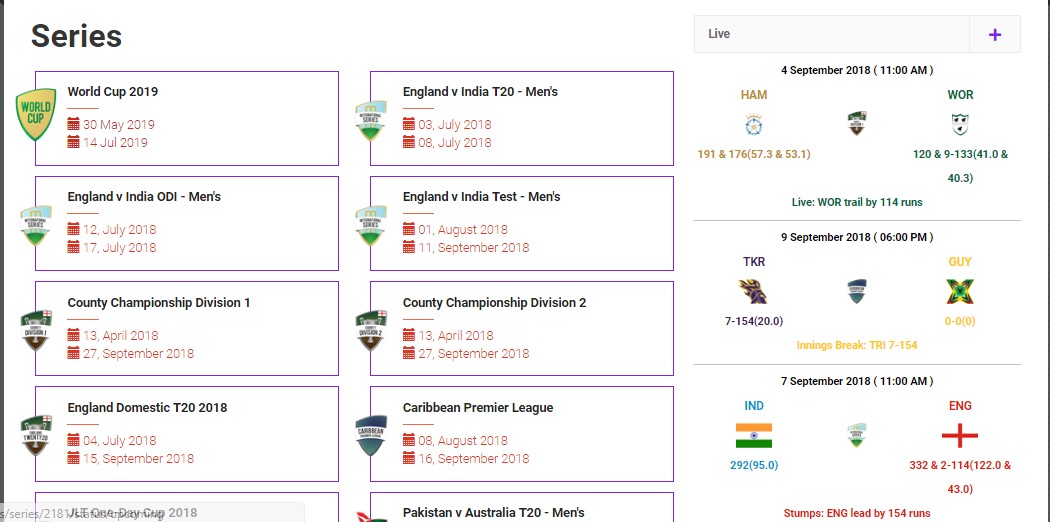This screenshot has width=1050, height=522.
Task: Open Pakistan v Australia T20 - Men's series
Action: 493,512
